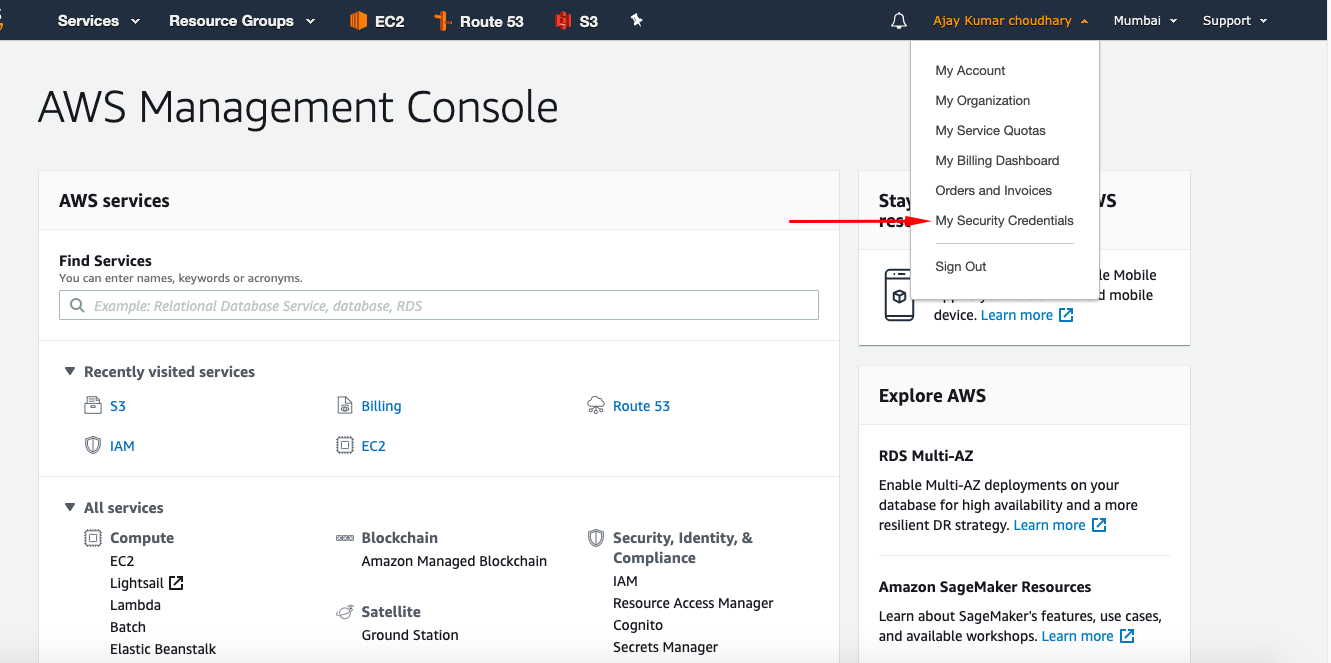Click the mobile device icon in the Stay connected card
This screenshot has width=1331, height=663.
click(899, 295)
